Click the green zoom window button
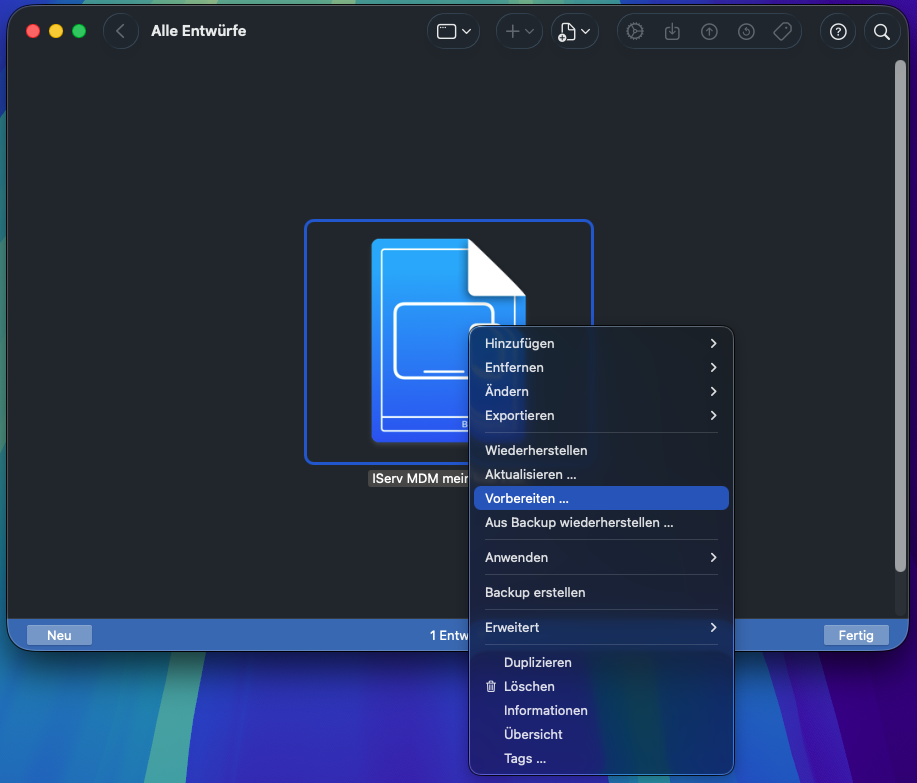Image resolution: width=917 pixels, height=783 pixels. point(79,31)
